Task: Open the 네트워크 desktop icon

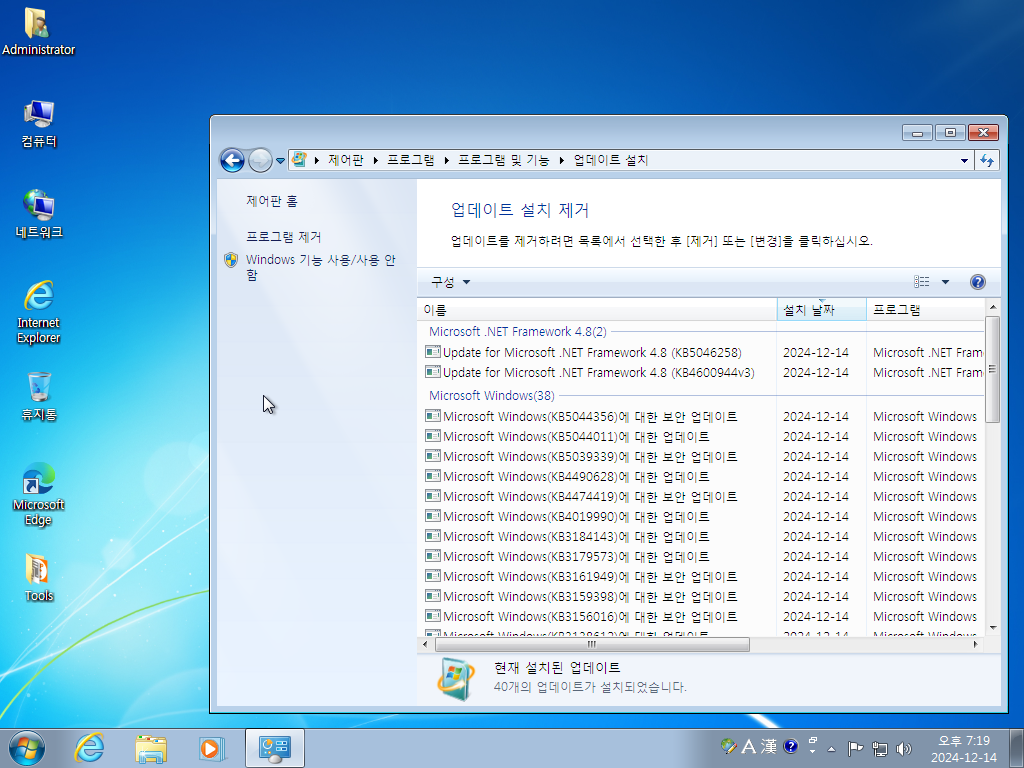Action: coord(38,214)
